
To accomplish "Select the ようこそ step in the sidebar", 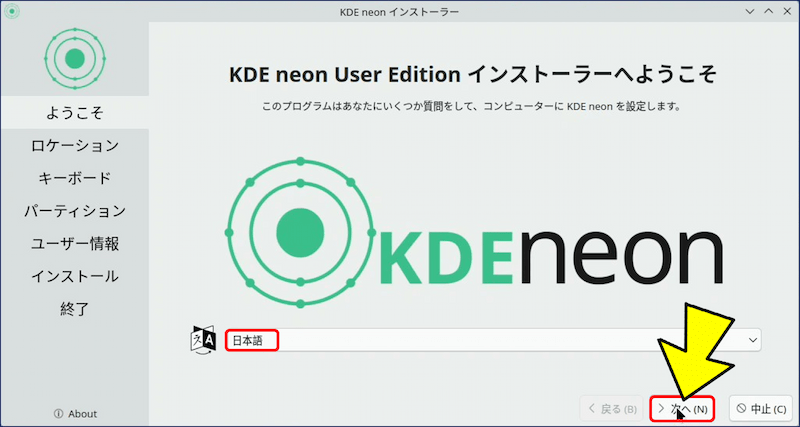I will click(74, 112).
